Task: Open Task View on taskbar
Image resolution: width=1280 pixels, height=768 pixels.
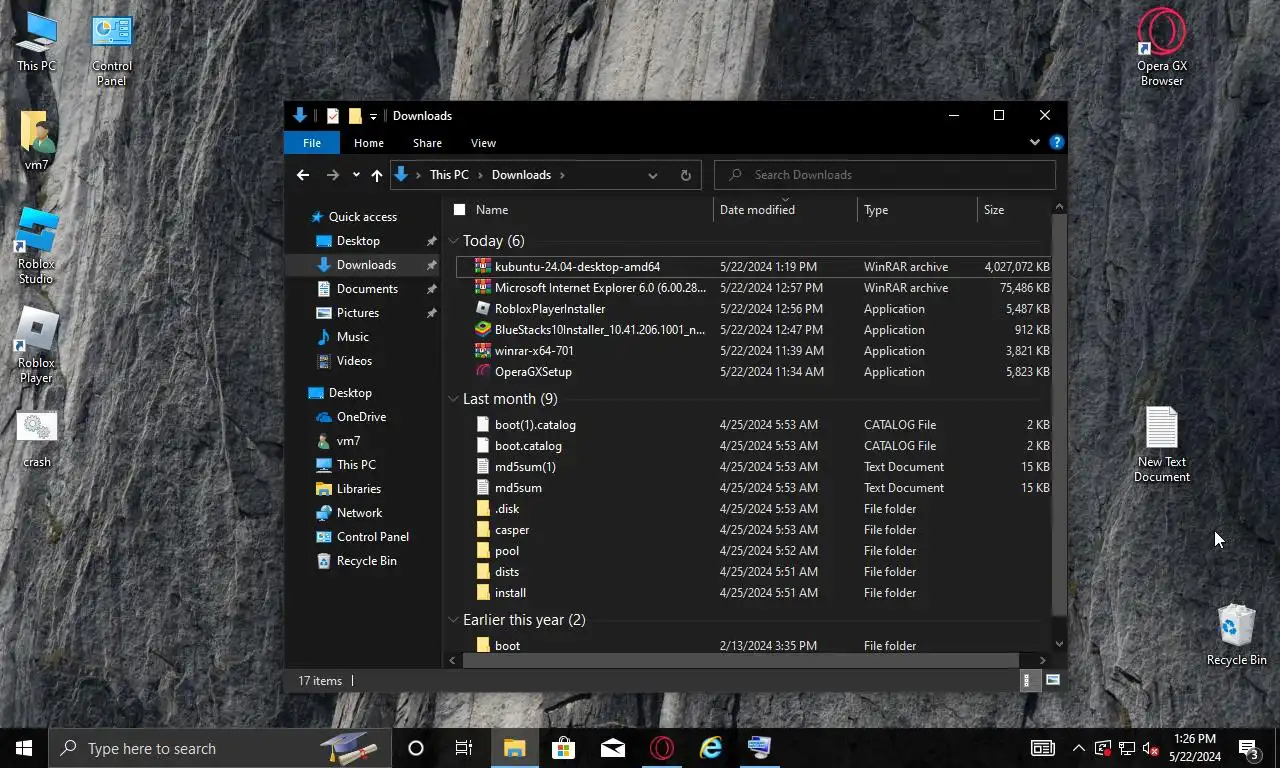Action: click(x=464, y=748)
